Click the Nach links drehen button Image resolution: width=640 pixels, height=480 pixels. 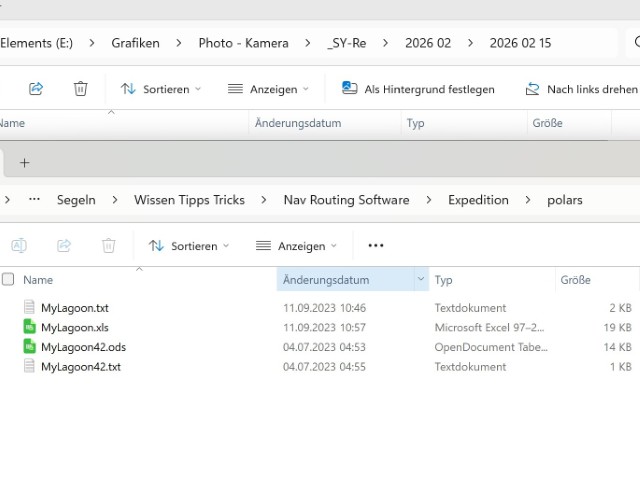(581, 89)
